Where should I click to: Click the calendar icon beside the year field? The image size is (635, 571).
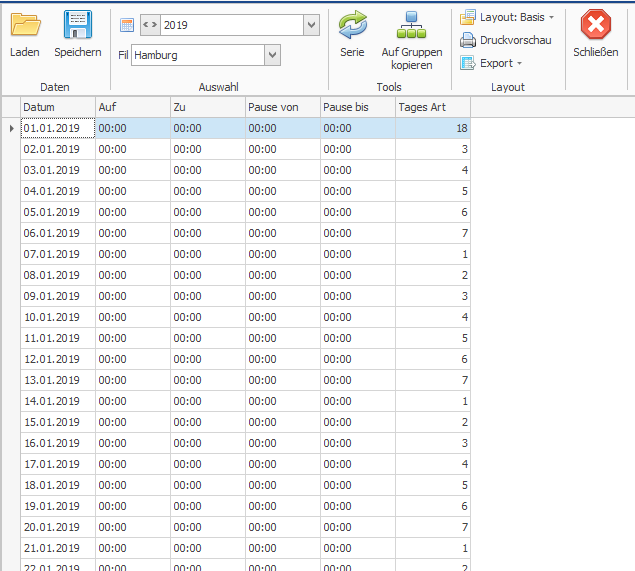pos(127,25)
